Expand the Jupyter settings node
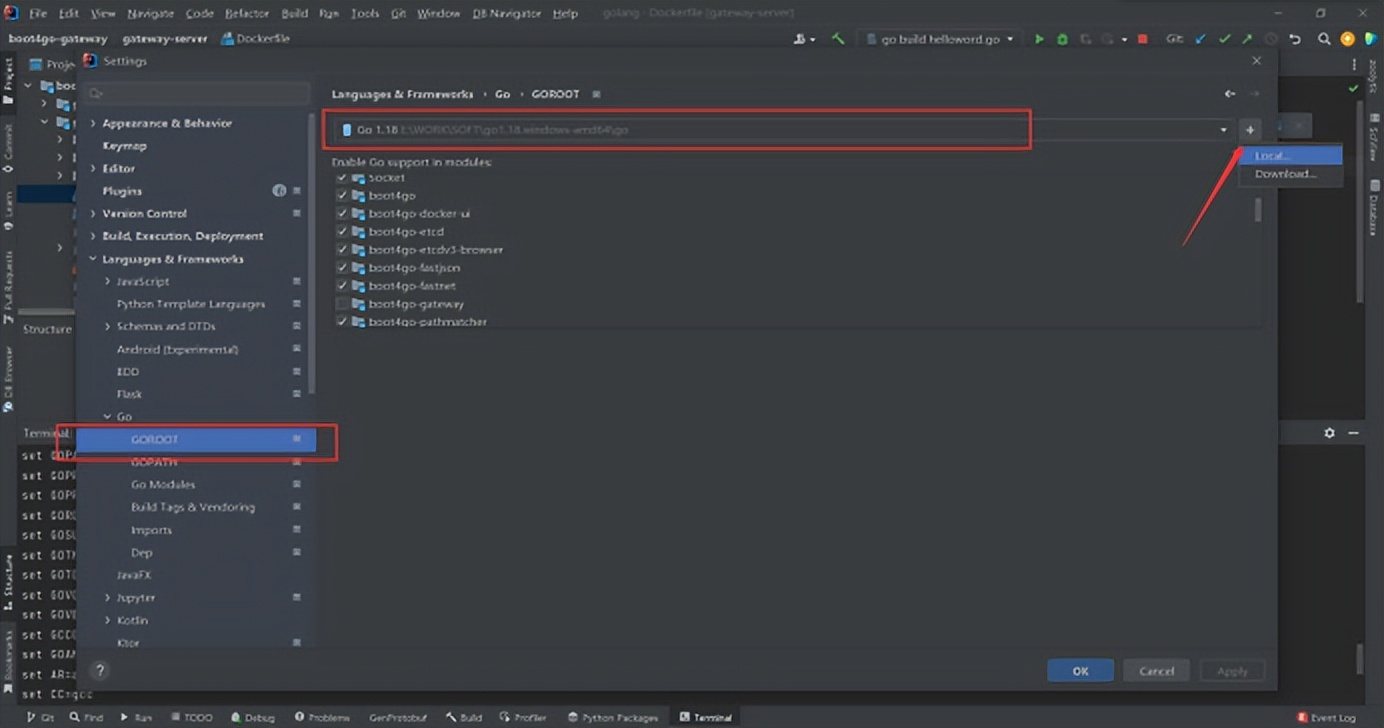The image size is (1384, 728). click(x=108, y=597)
